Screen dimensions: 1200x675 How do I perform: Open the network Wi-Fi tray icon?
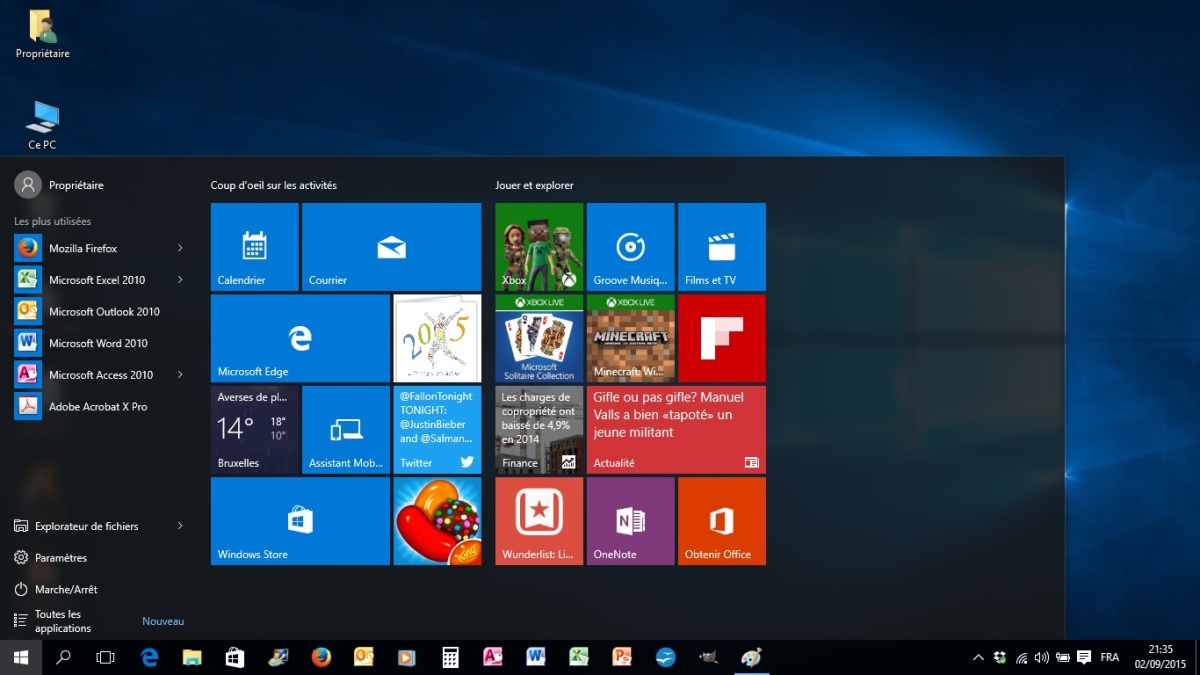(x=1021, y=657)
